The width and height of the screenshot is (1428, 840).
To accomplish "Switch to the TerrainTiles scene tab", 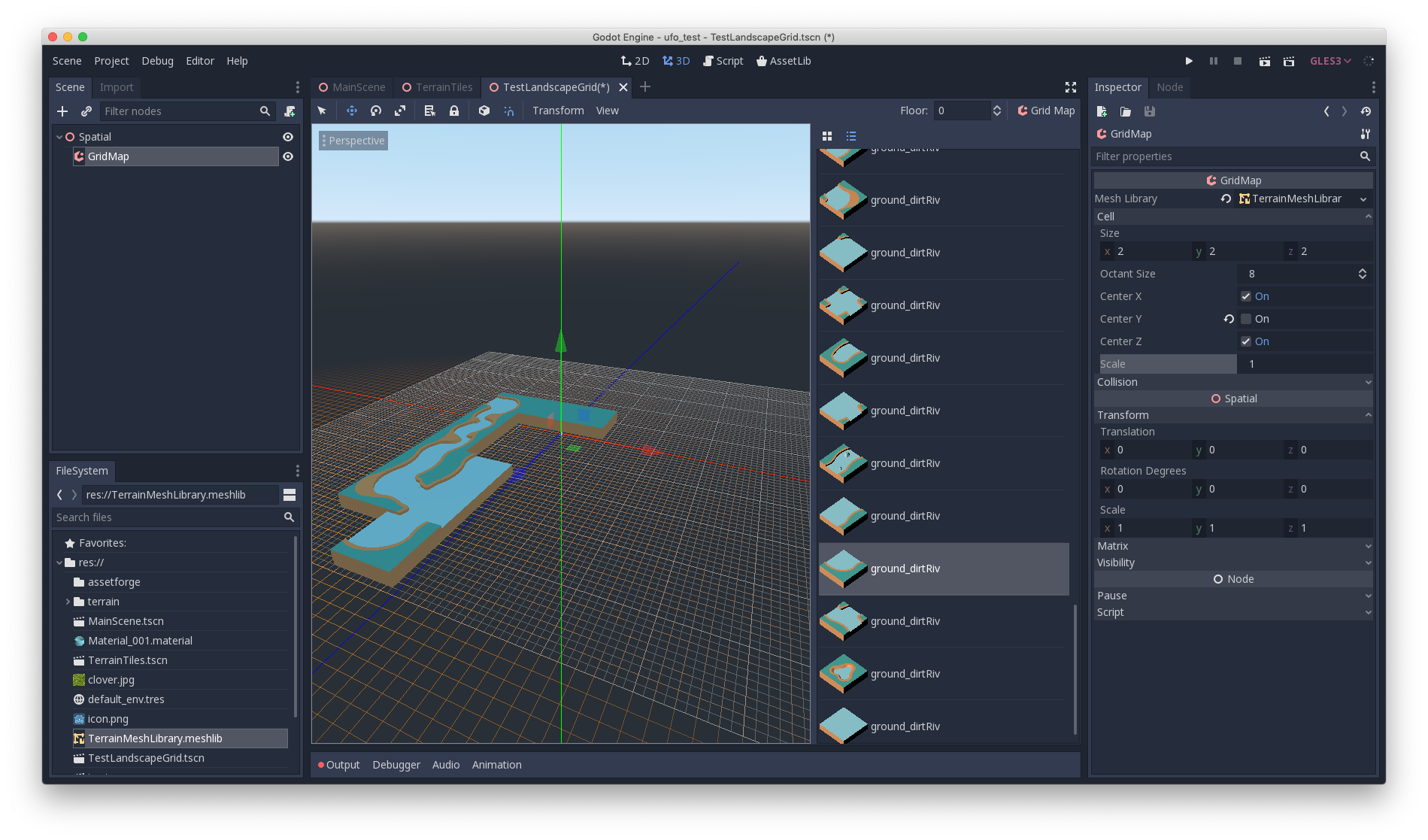I will pos(437,87).
